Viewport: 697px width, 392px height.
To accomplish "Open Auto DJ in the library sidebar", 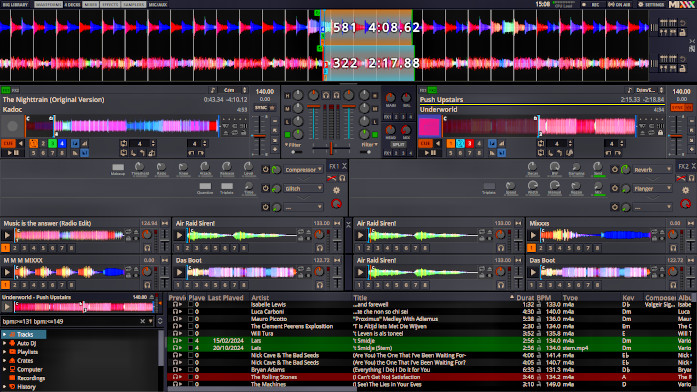I will (x=26, y=343).
